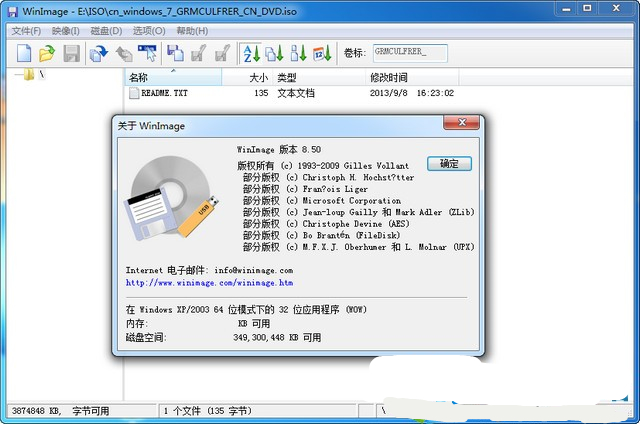Sort by the 大小 column header
The image size is (640, 424).
point(247,77)
